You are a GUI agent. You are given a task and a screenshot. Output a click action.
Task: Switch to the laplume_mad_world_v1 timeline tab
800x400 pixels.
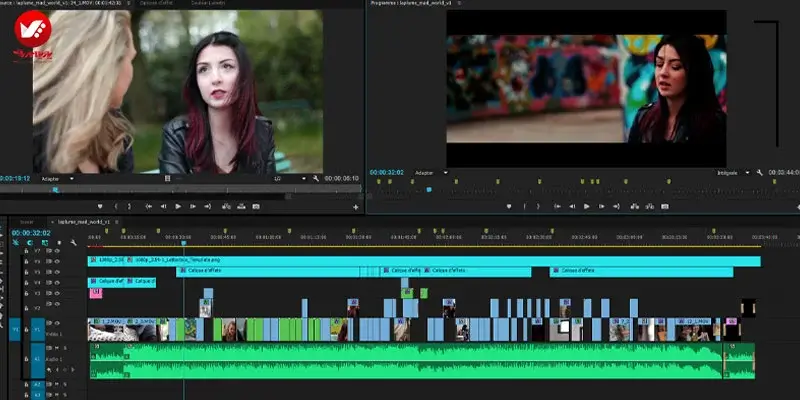[83, 222]
